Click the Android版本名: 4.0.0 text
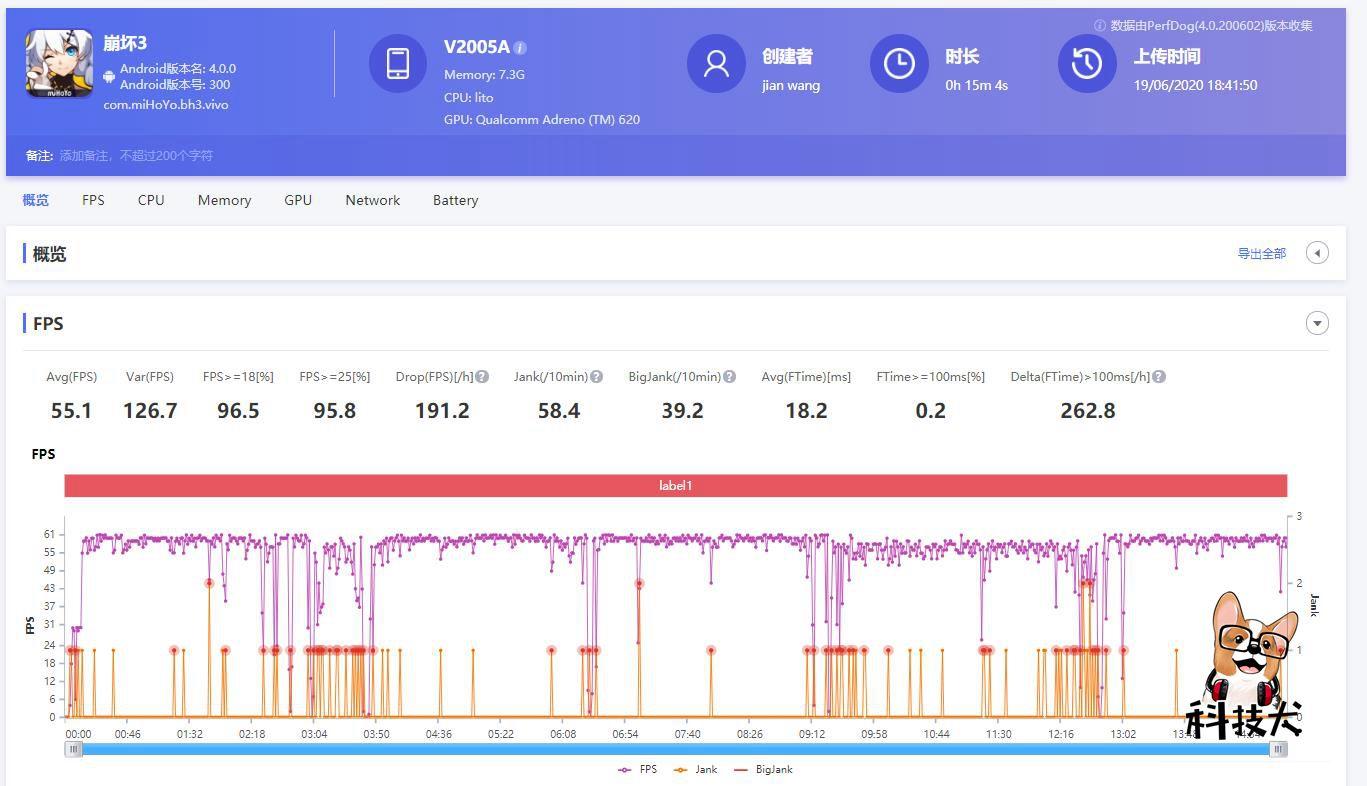Viewport: 1367px width, 786px height. click(x=178, y=69)
